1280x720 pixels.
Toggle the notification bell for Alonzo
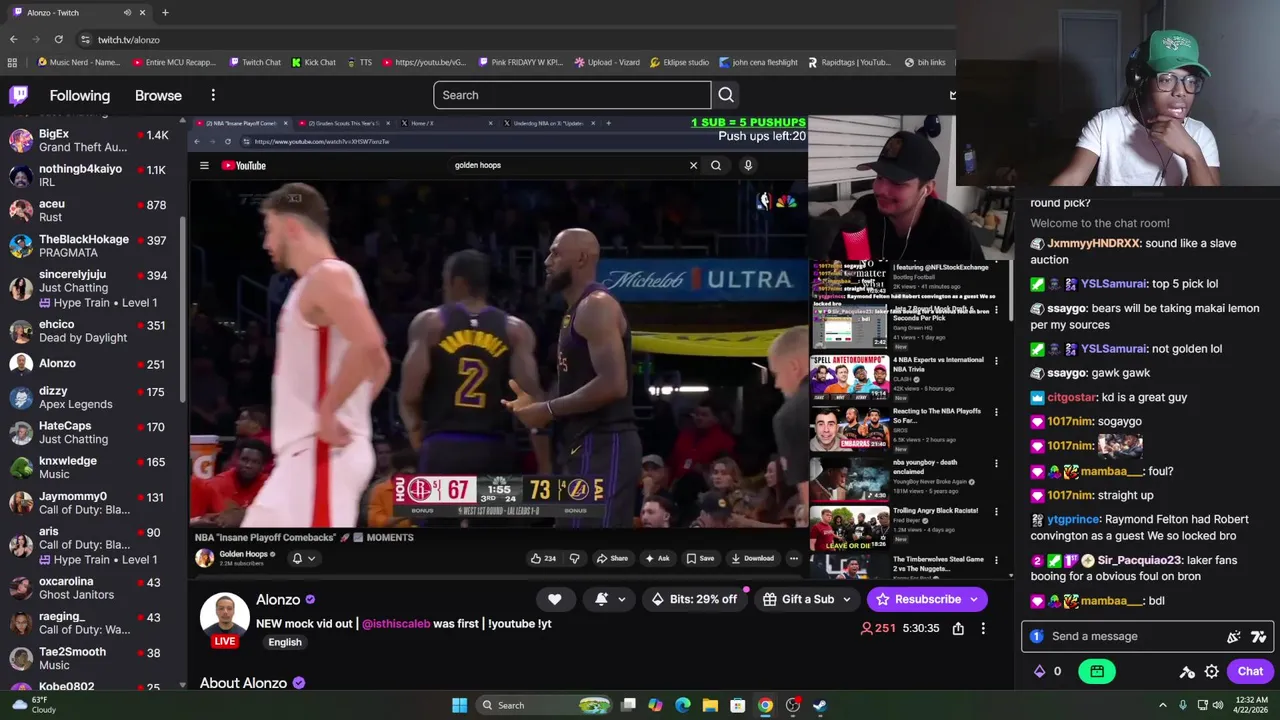click(601, 599)
